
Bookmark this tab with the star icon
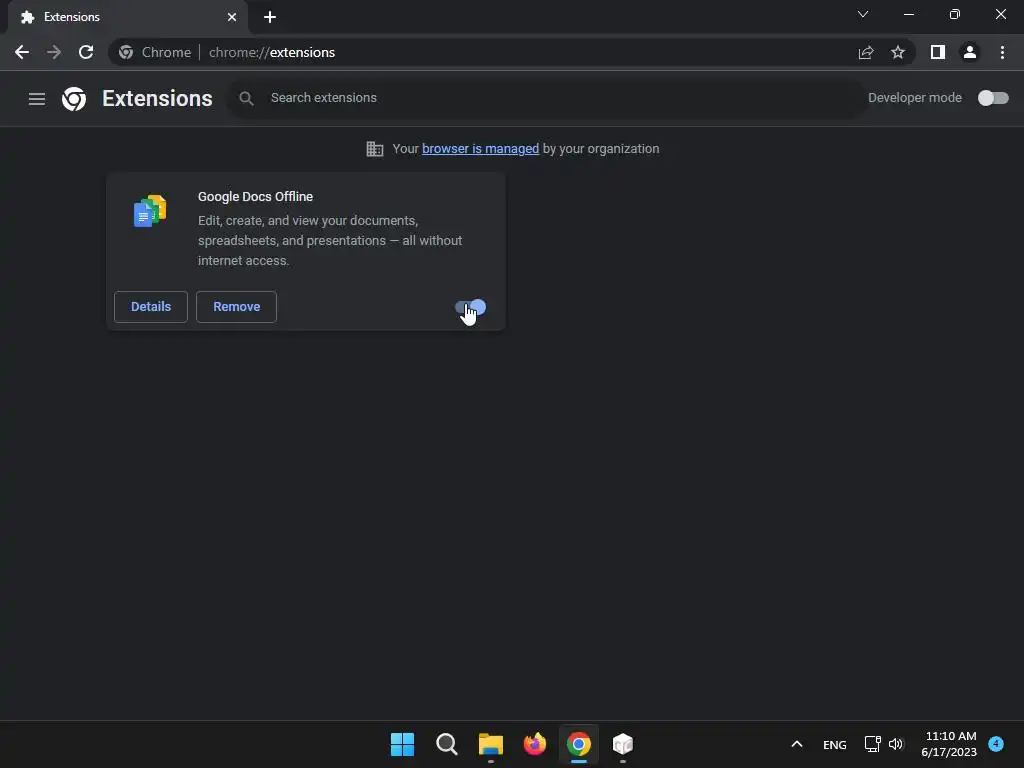coord(898,52)
